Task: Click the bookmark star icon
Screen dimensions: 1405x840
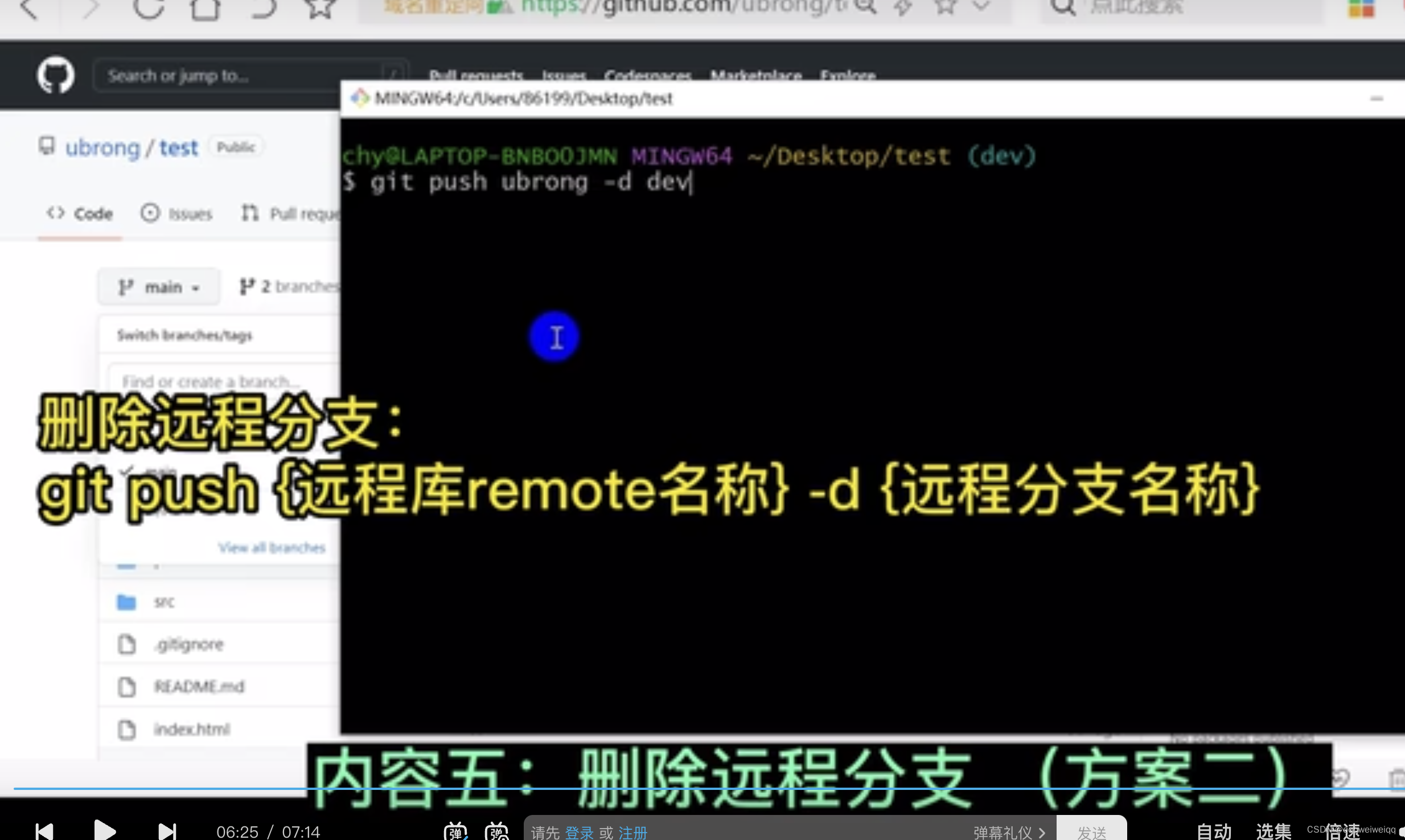Action: click(319, 8)
